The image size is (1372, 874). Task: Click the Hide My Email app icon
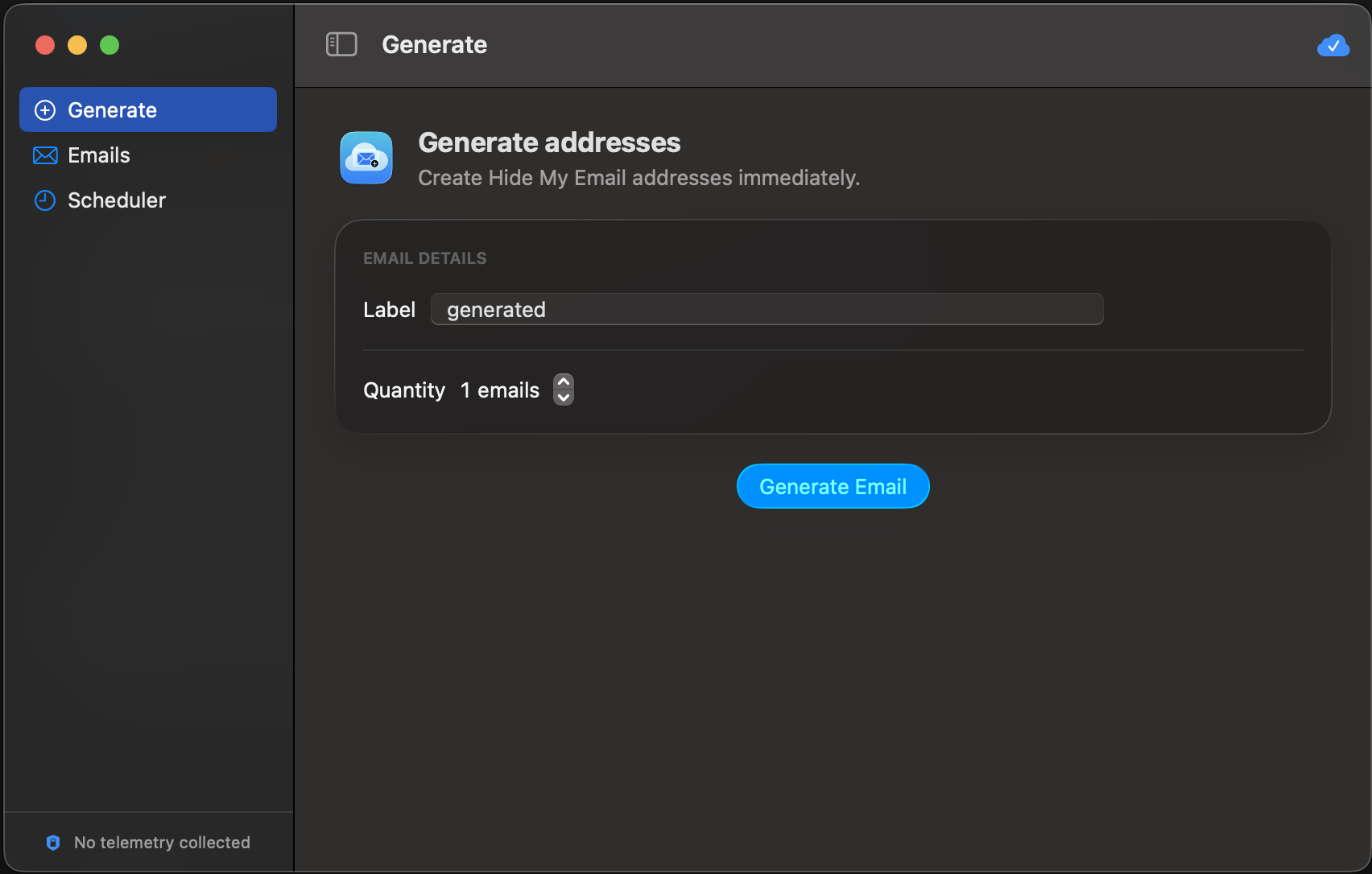[366, 158]
